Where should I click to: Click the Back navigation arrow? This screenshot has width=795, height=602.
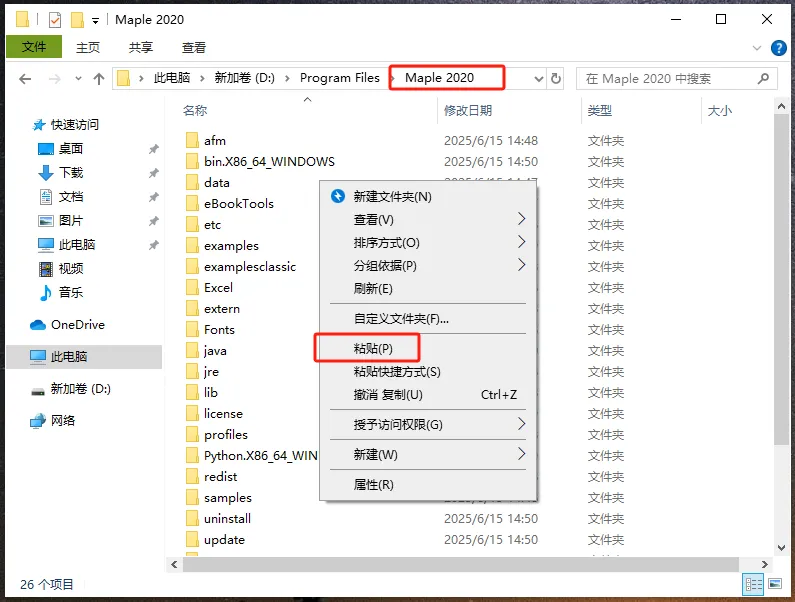click(25, 79)
